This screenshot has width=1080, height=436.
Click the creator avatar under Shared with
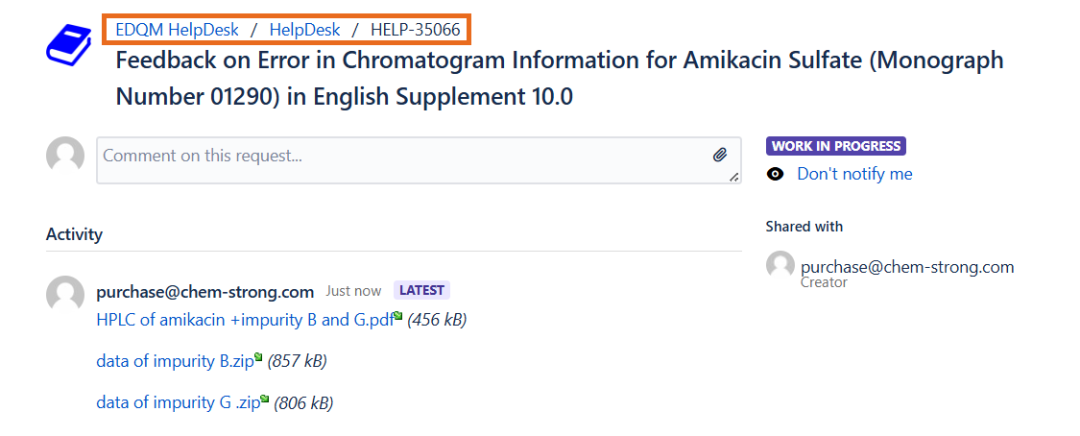click(780, 265)
